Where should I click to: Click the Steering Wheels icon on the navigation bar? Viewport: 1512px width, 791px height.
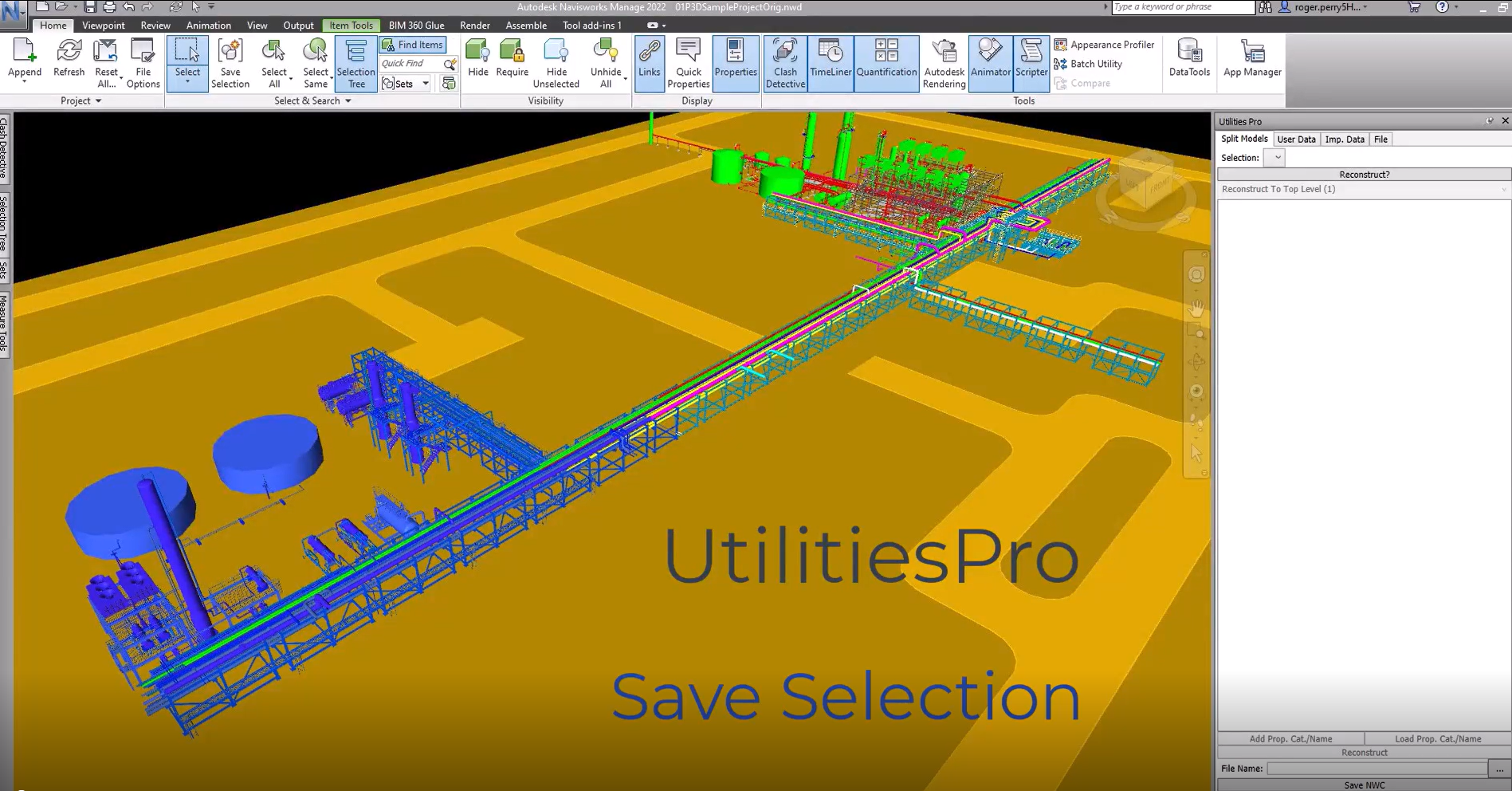point(1196,275)
